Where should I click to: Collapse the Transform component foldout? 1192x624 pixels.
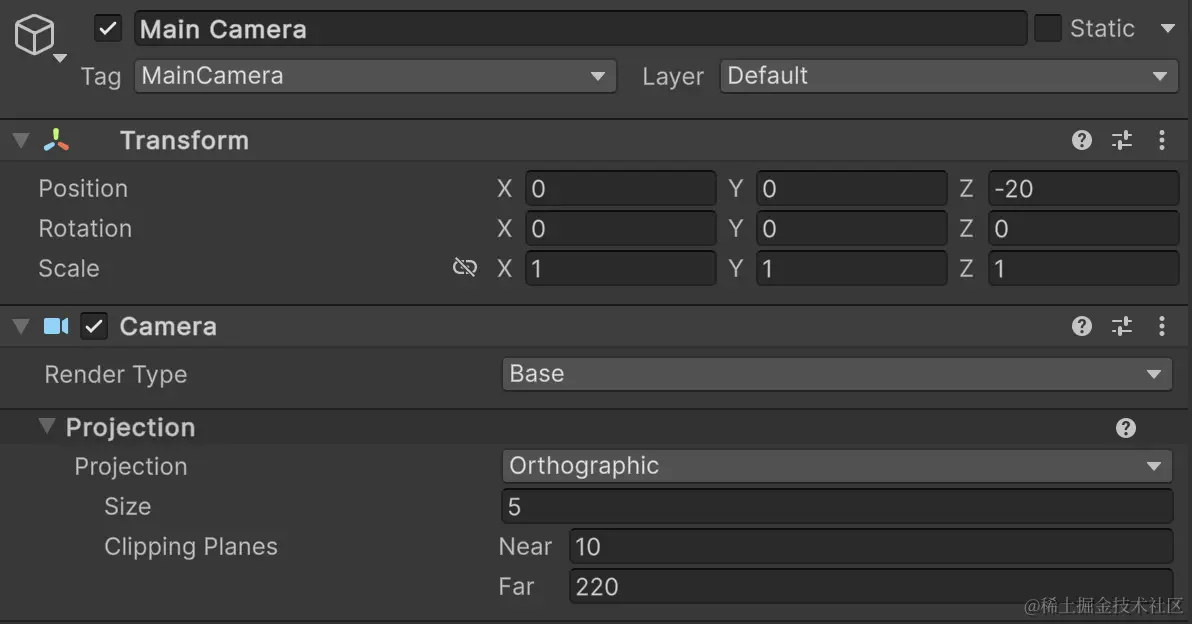[21, 140]
